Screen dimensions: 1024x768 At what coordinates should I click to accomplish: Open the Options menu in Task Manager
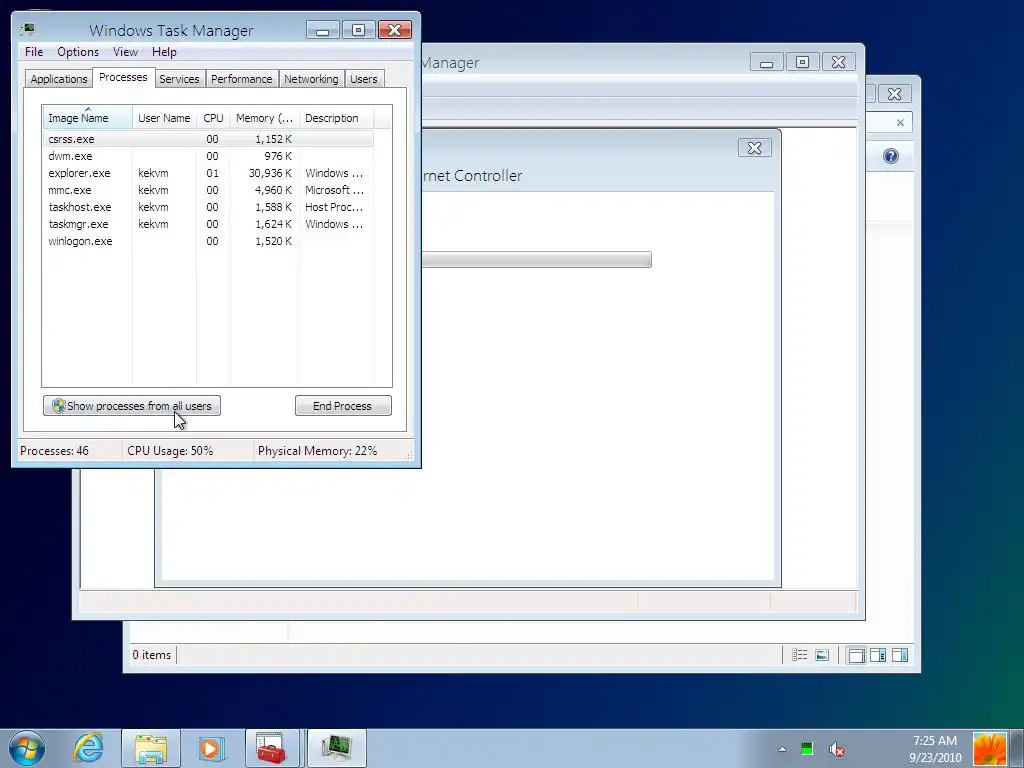(78, 52)
